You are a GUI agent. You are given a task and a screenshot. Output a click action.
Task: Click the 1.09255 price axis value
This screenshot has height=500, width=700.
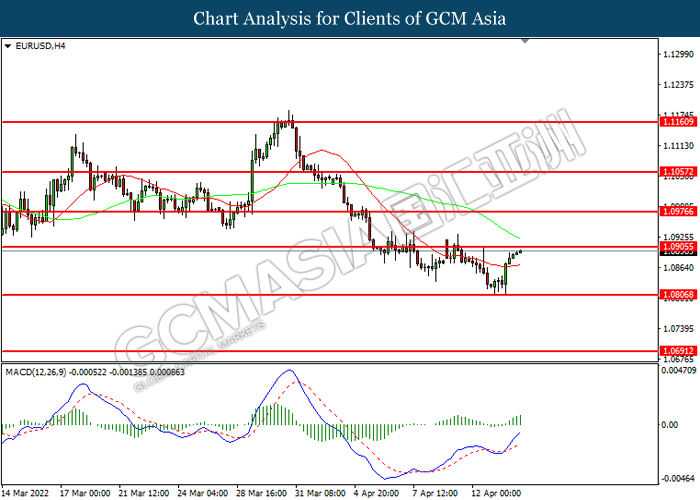click(679, 237)
